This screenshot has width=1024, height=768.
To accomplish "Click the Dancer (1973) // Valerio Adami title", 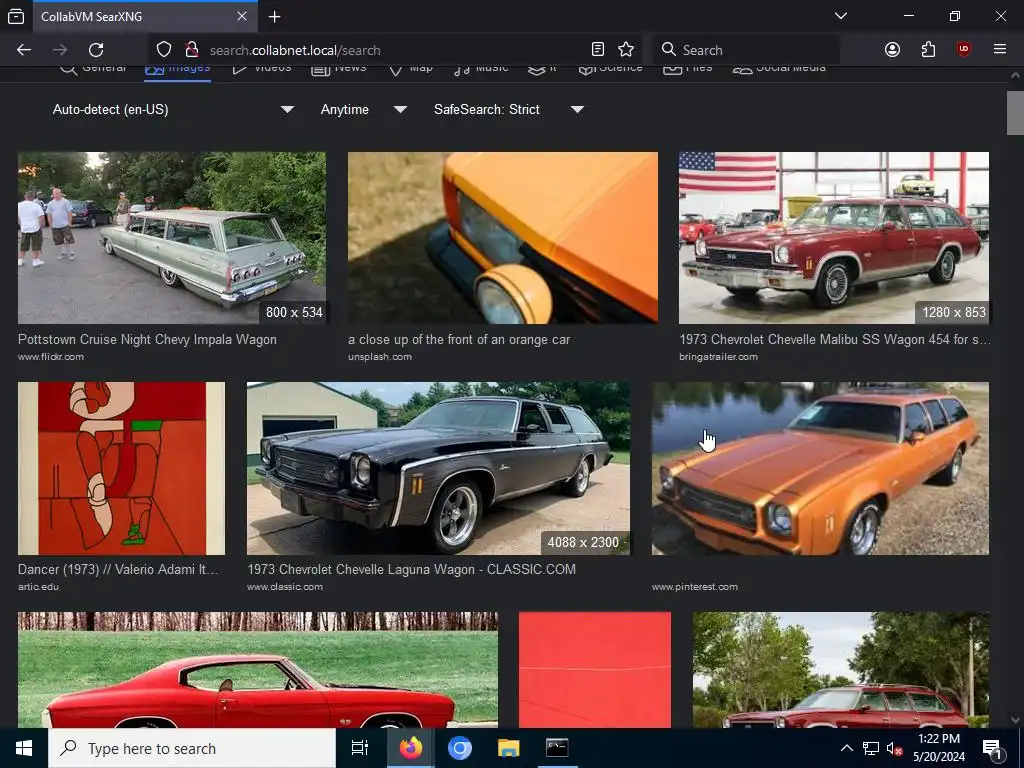I will pyautogui.click(x=118, y=569).
